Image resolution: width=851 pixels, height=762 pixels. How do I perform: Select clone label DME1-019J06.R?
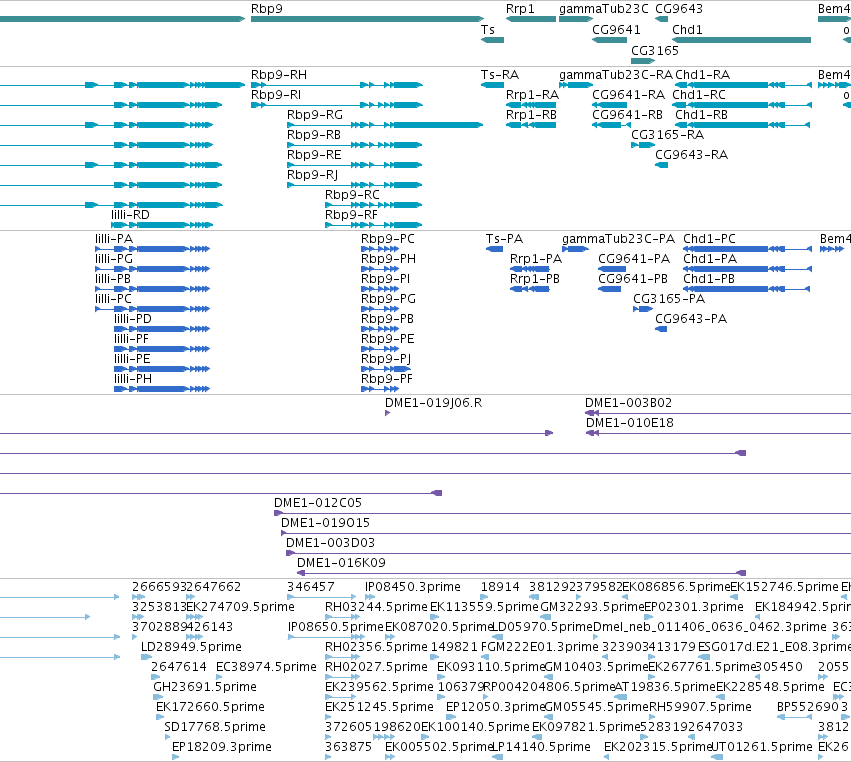[434, 403]
